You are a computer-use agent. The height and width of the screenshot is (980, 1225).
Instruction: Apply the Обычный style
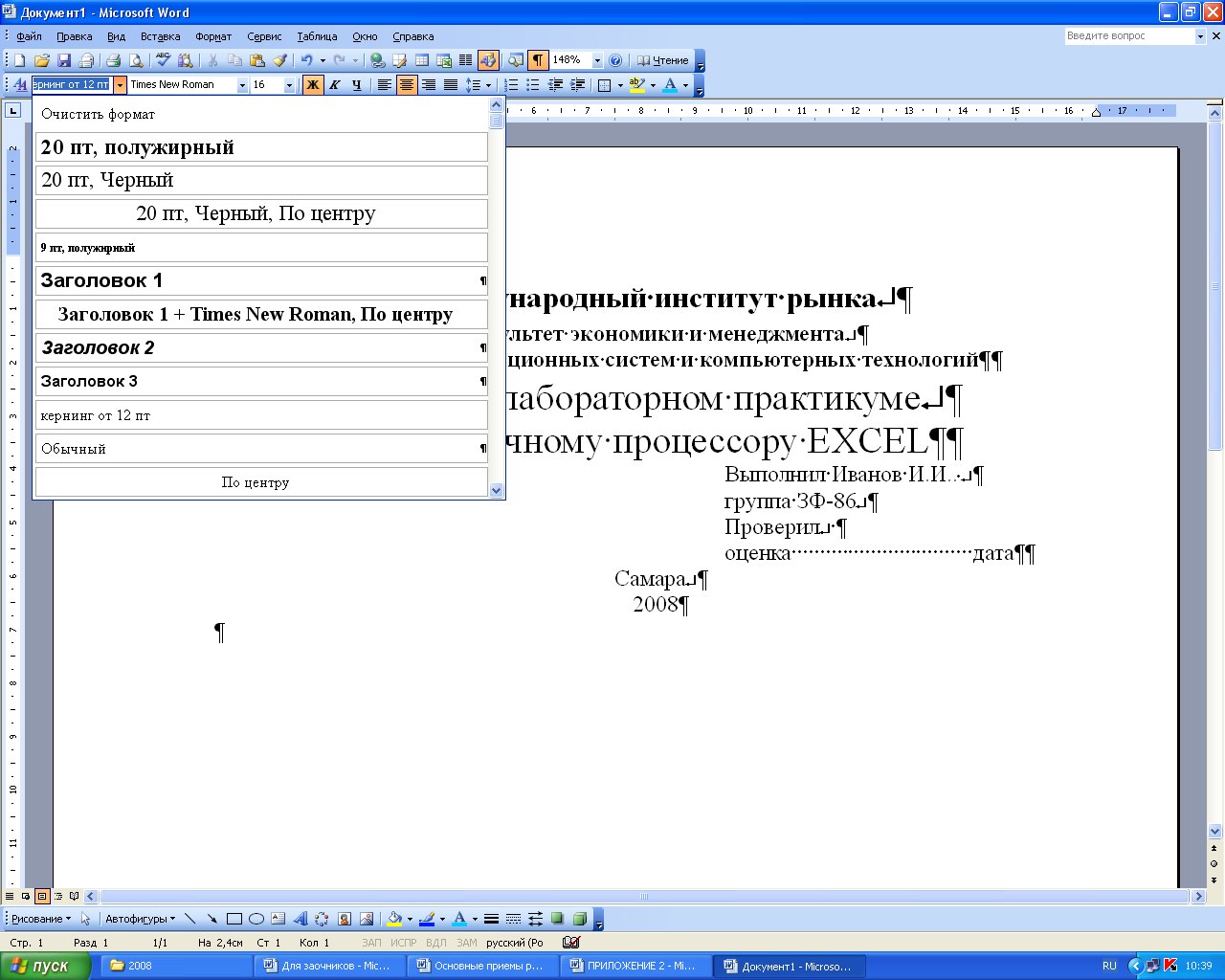coord(261,448)
